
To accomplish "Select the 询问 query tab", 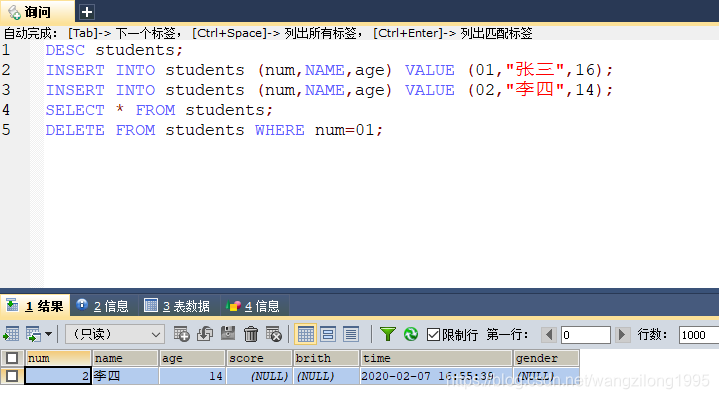I will (37, 12).
